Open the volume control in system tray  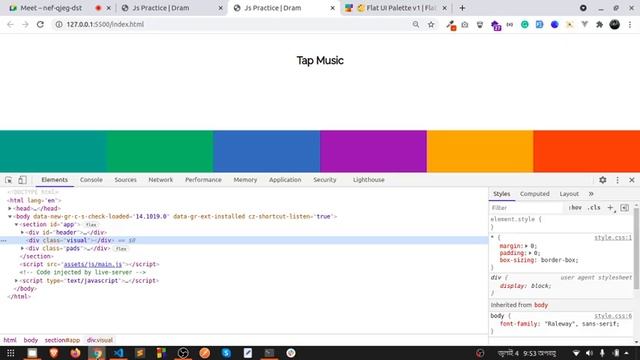[589, 353]
